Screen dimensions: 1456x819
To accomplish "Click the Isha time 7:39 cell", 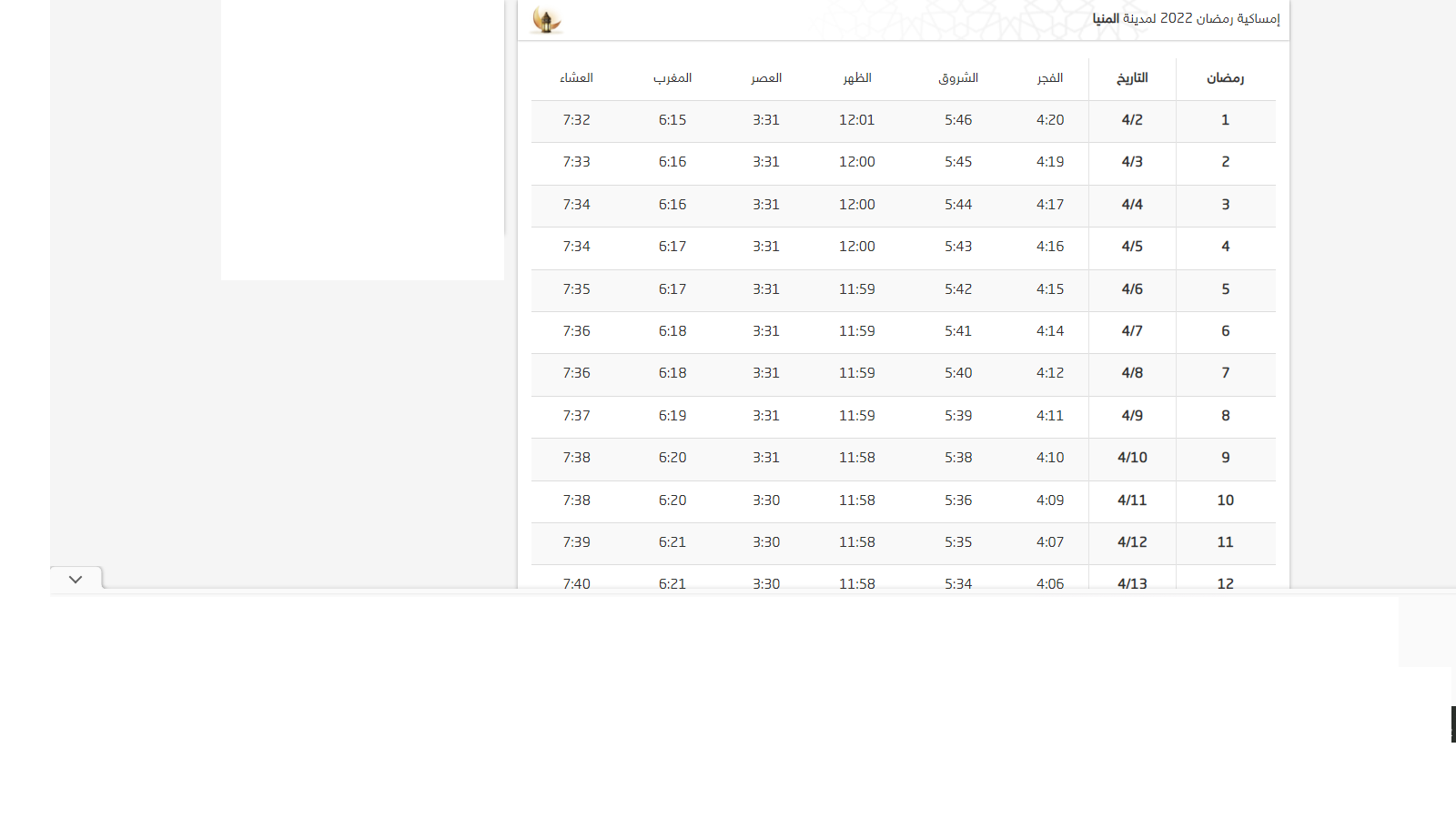I will point(576,542).
